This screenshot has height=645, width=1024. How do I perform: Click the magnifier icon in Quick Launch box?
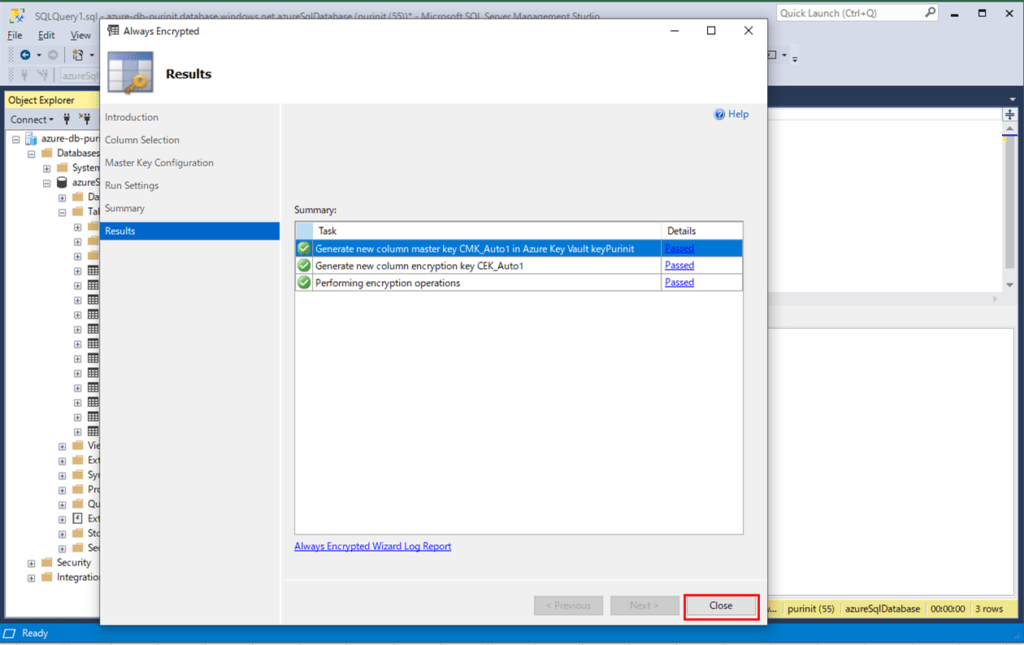(x=930, y=12)
